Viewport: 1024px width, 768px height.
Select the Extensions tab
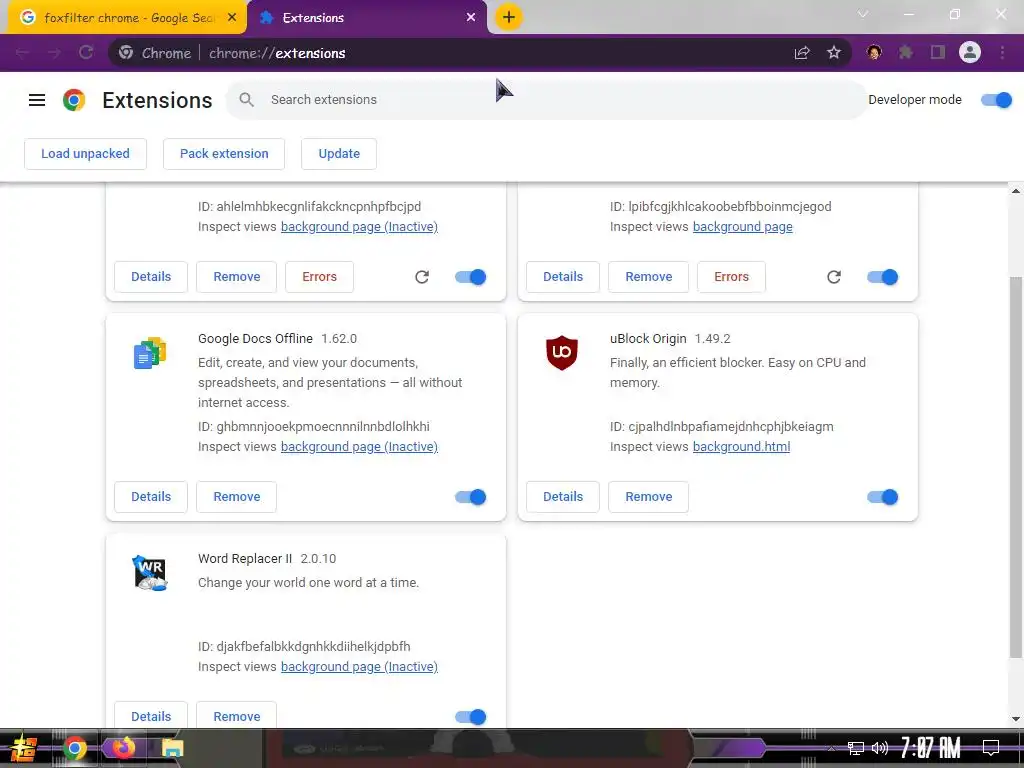366,18
